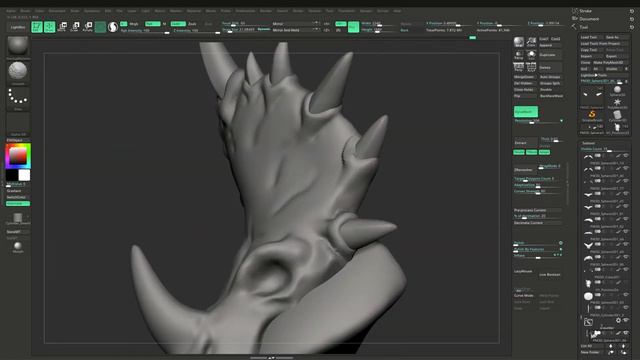The width and height of the screenshot is (640, 360).
Task: Select the white color swatch
Action: pyautogui.click(x=24, y=175)
